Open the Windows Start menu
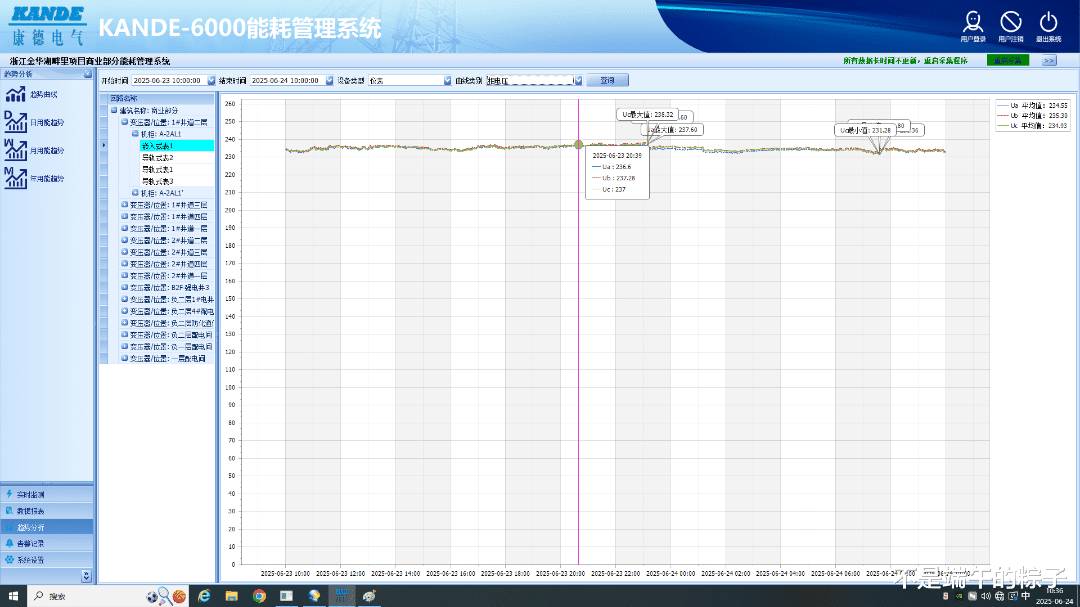1080x607 pixels. [x=13, y=596]
